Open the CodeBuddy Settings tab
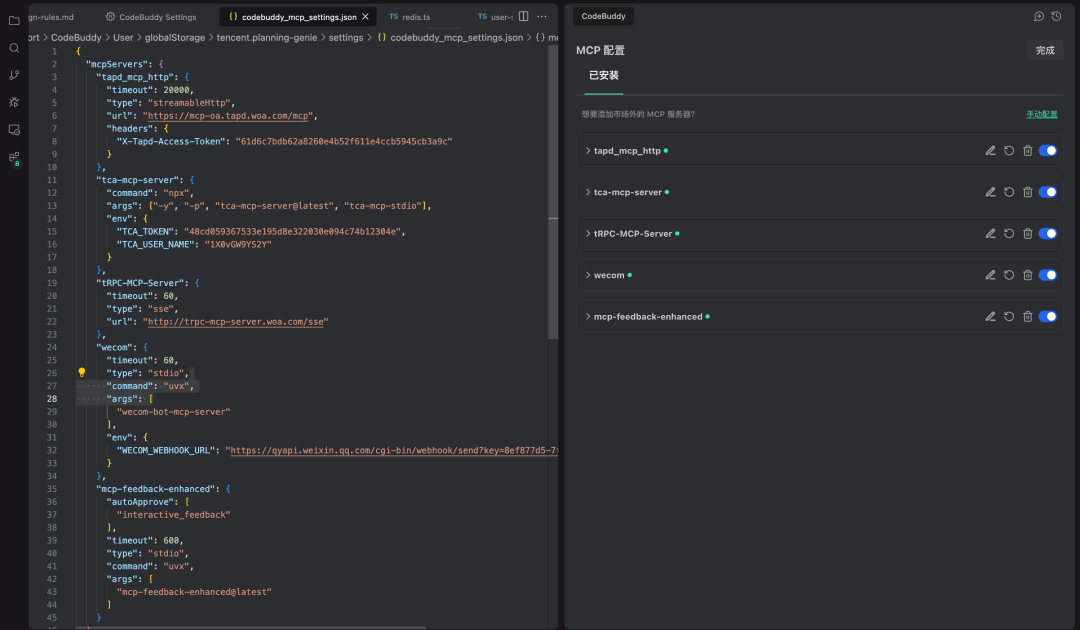 [157, 17]
